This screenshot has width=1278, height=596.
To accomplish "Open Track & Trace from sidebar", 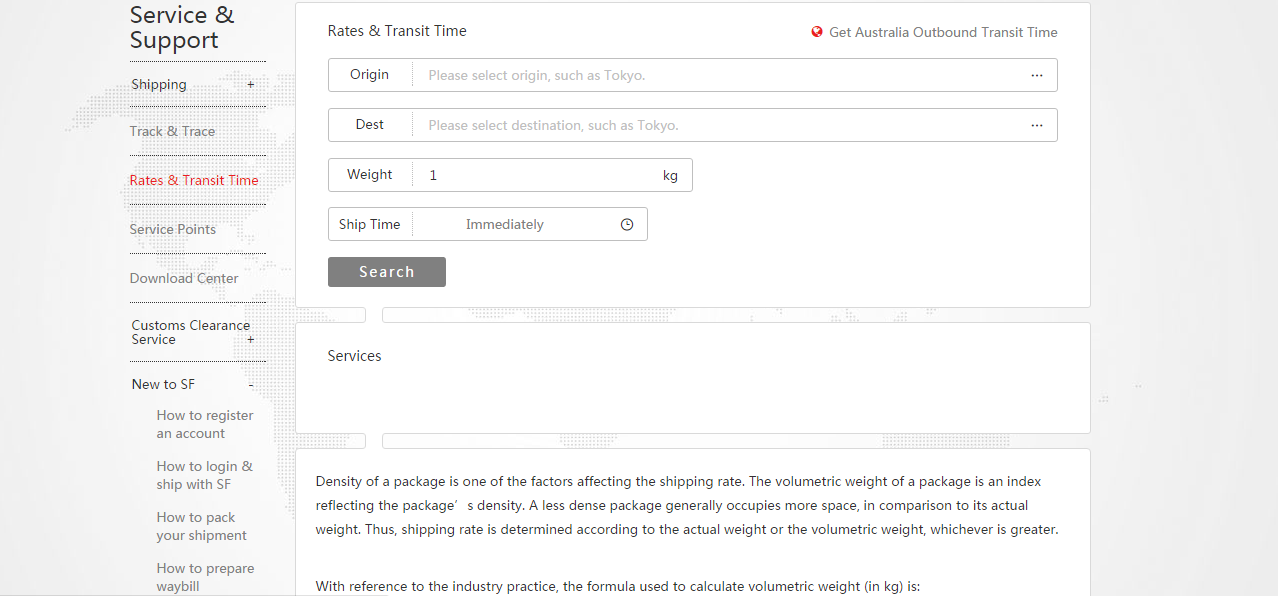I will (172, 131).
